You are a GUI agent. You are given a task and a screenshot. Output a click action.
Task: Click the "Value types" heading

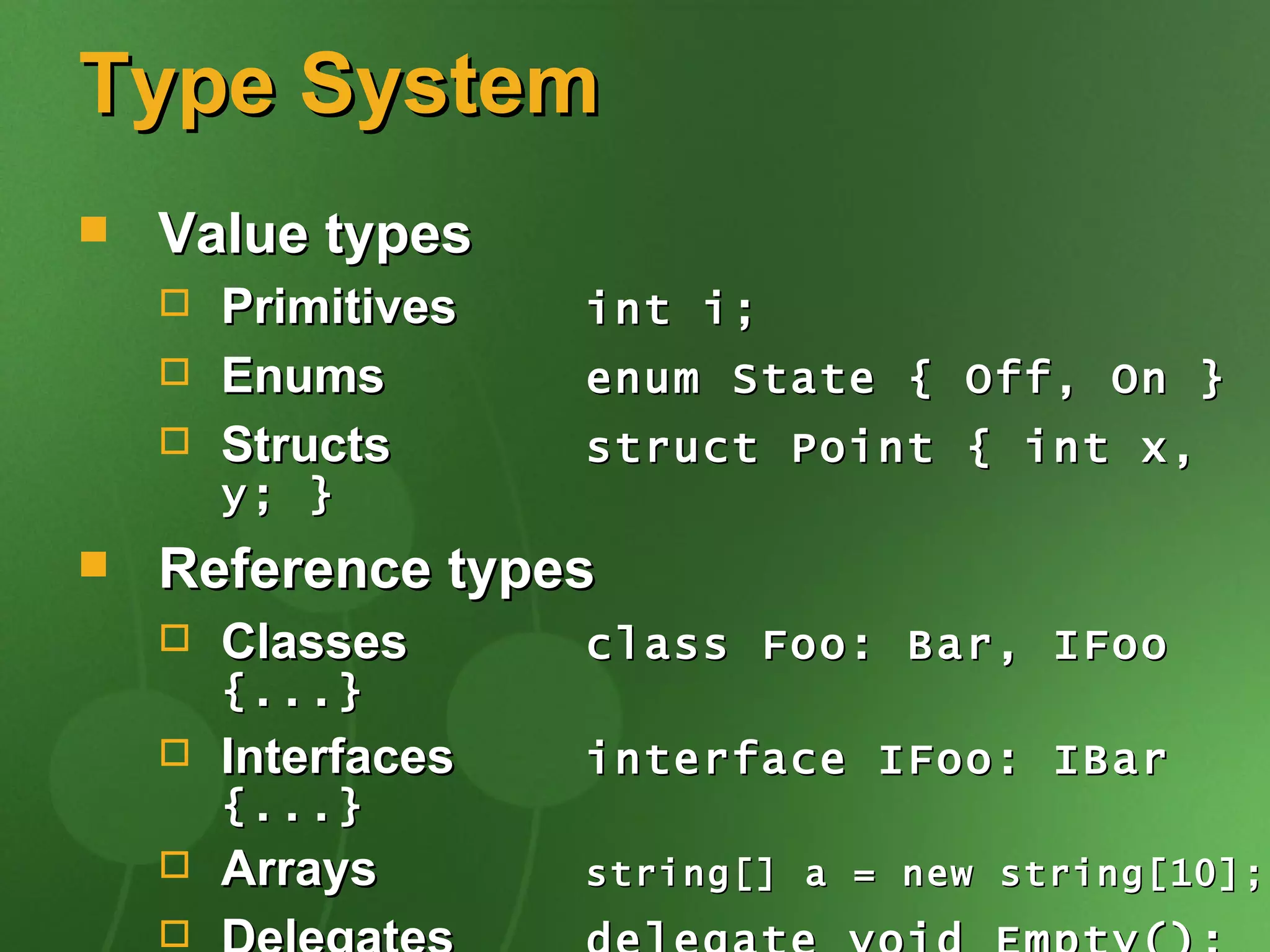314,234
